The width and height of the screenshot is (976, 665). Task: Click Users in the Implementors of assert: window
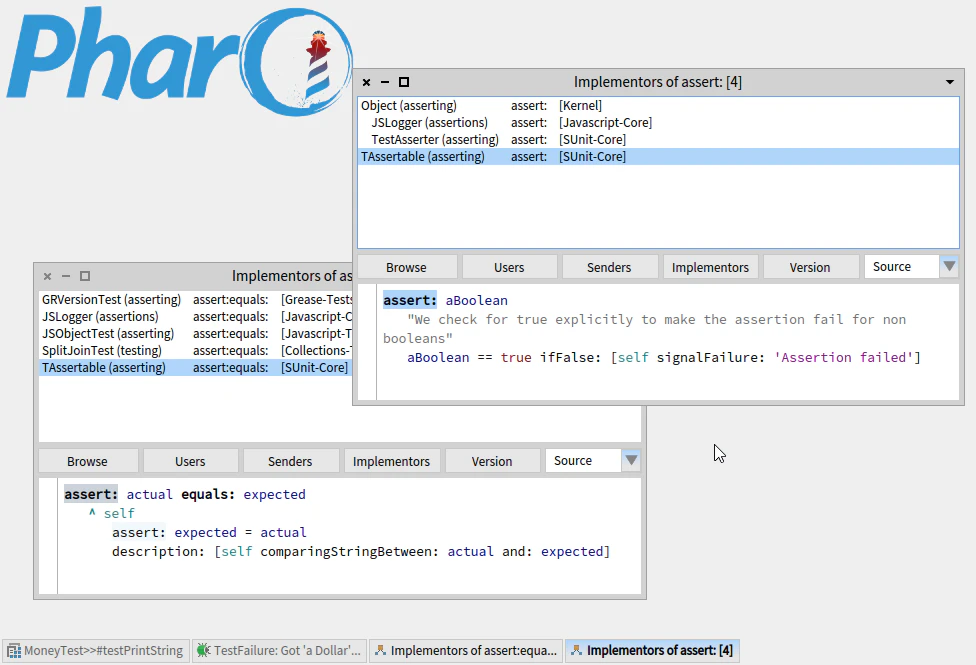point(509,267)
